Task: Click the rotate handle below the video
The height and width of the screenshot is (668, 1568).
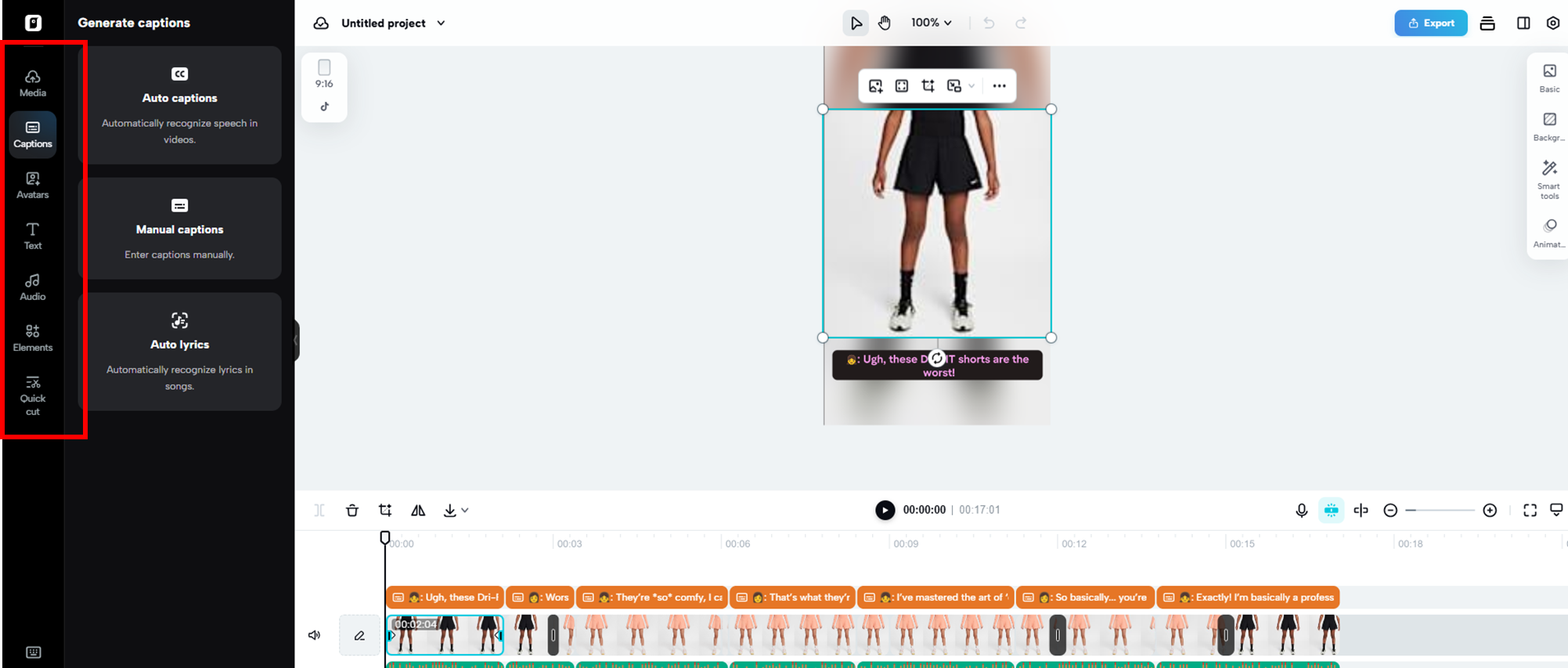Action: tap(937, 358)
